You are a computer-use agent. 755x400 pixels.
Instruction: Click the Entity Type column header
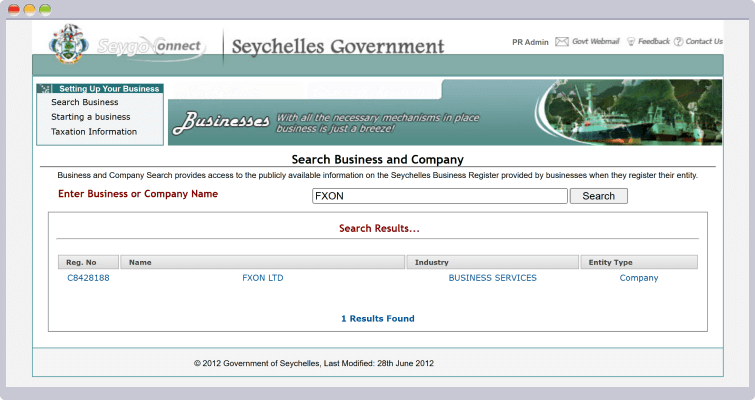639,262
